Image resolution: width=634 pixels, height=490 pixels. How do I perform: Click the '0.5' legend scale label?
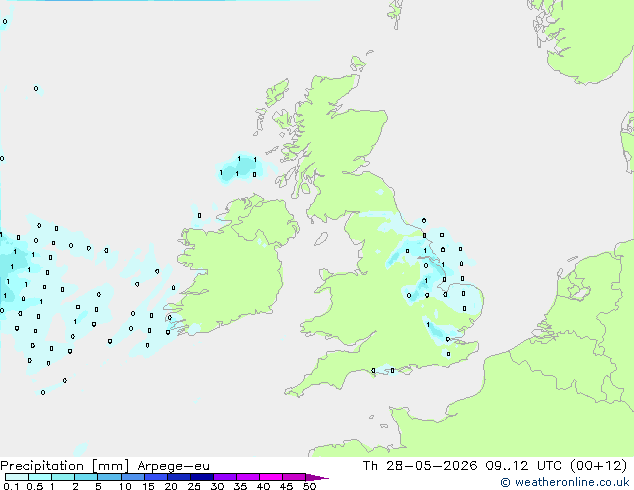coord(35,486)
